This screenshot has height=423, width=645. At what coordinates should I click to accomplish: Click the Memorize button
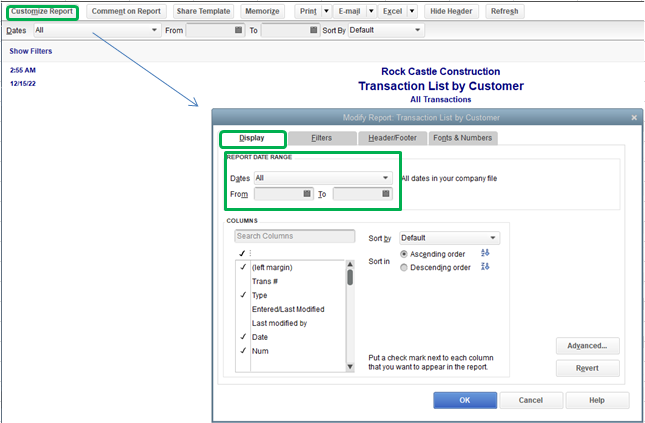(262, 11)
